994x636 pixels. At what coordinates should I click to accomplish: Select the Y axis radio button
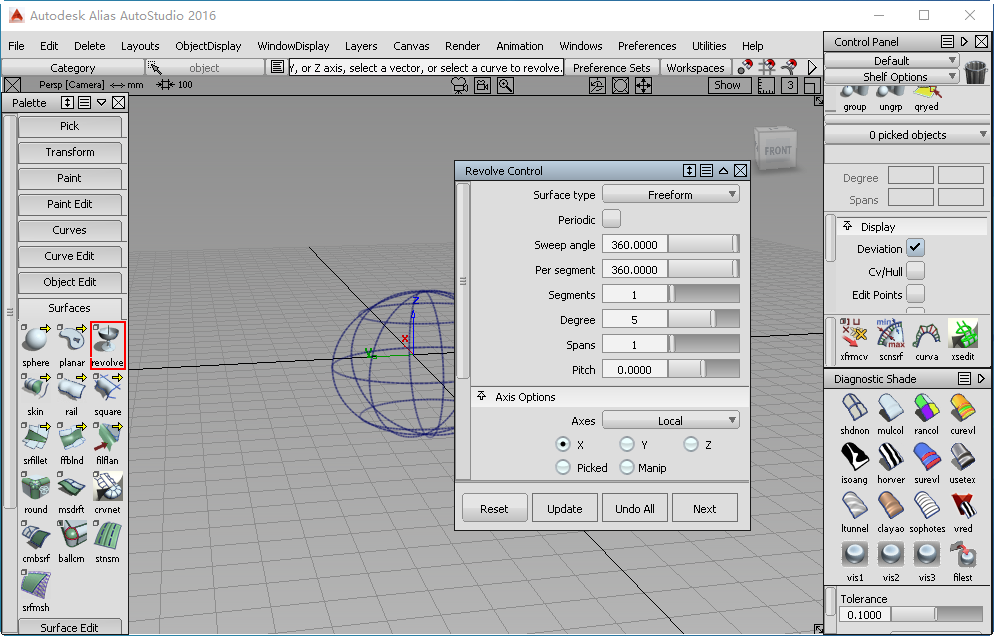[626, 444]
